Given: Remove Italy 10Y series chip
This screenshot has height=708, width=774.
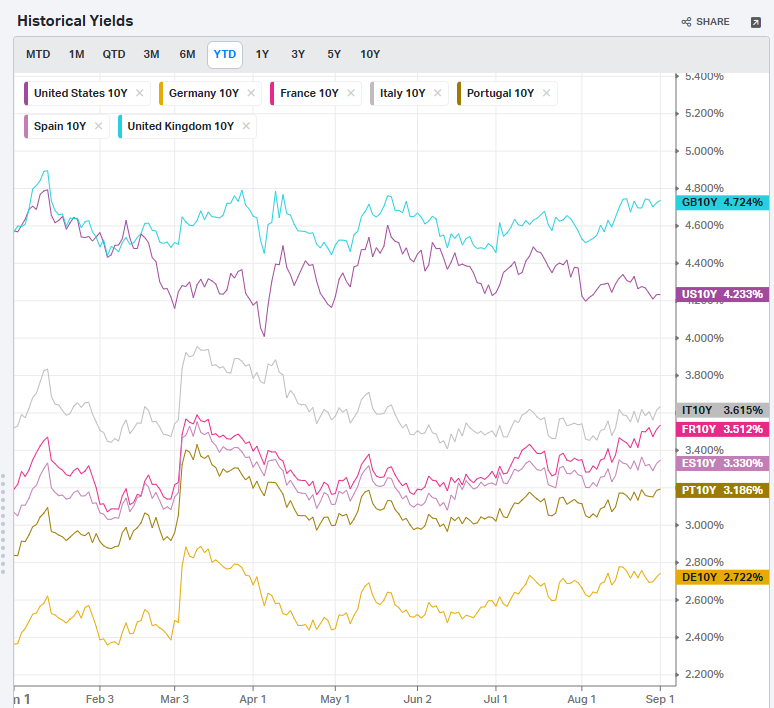Looking at the screenshot, I should pyautogui.click(x=437, y=93).
